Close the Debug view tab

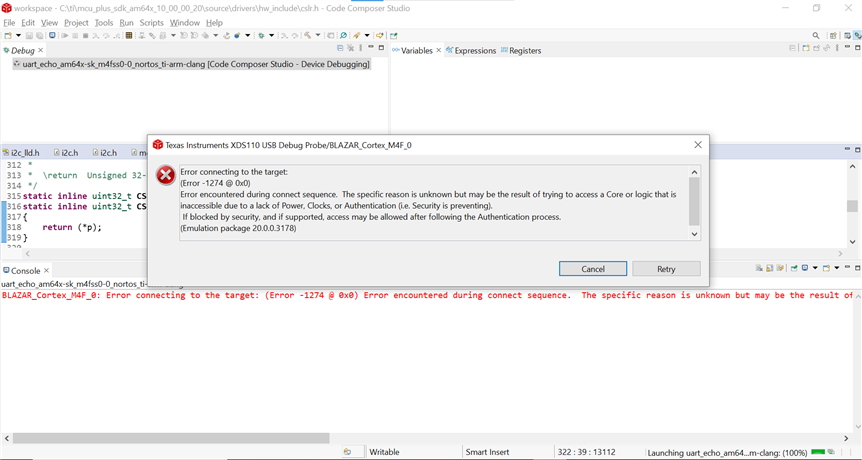[x=40, y=50]
